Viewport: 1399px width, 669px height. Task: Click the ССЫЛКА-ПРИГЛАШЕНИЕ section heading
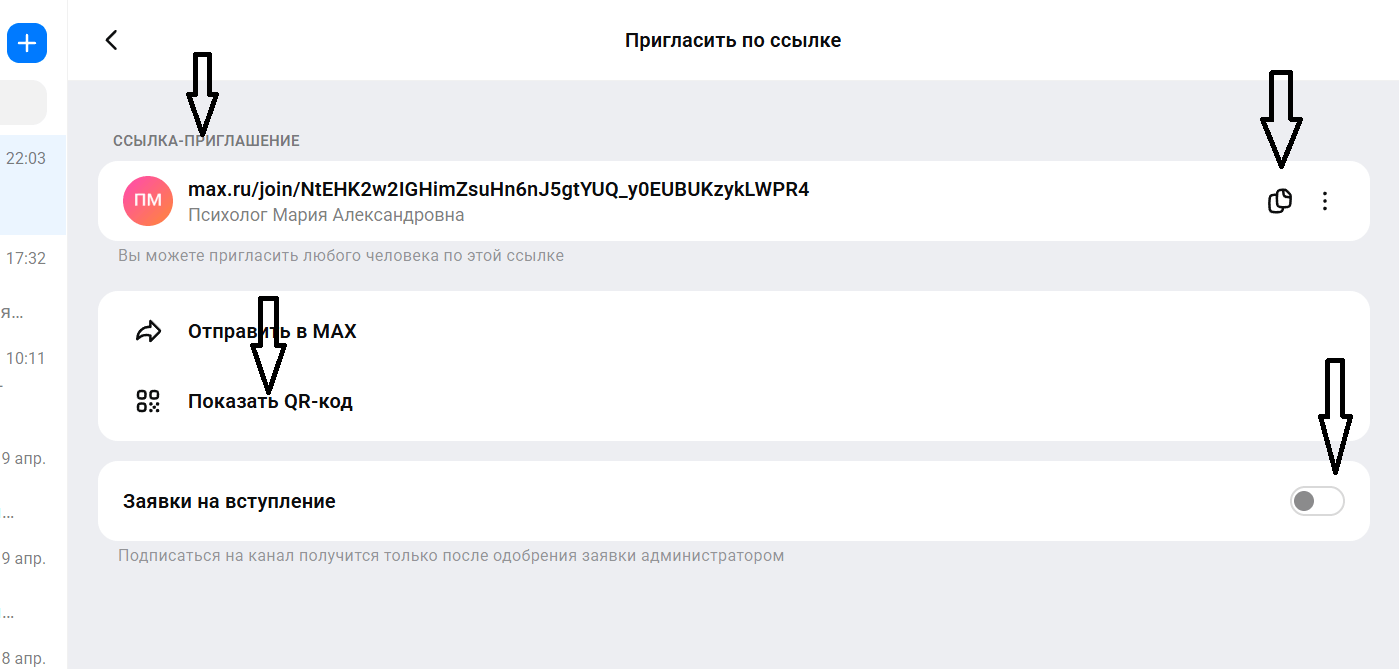tap(206, 141)
